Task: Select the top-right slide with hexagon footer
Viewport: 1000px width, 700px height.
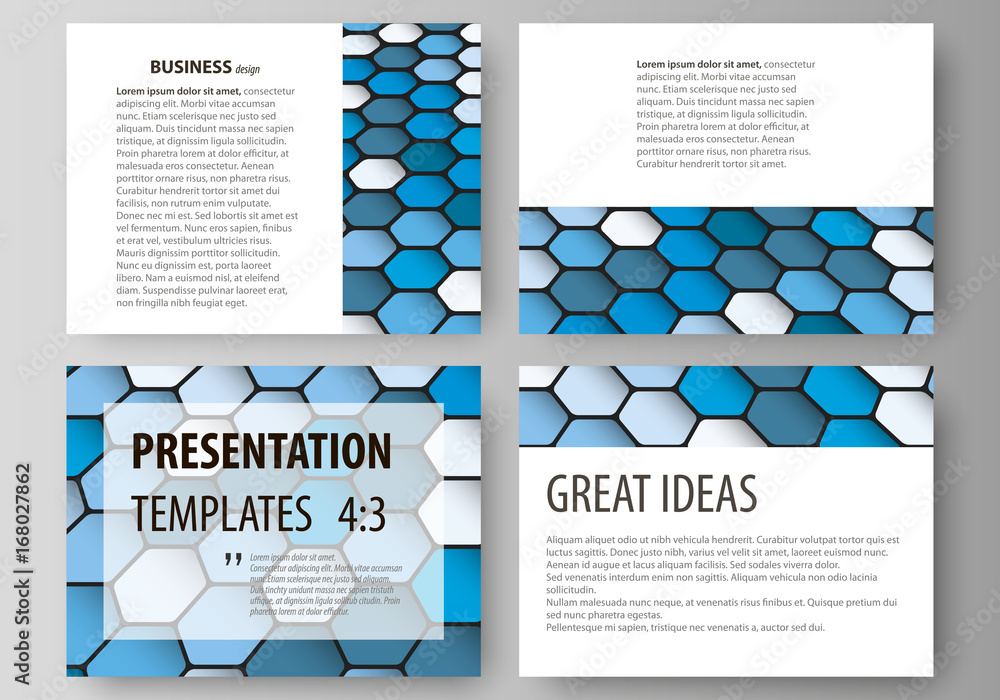Action: click(726, 179)
